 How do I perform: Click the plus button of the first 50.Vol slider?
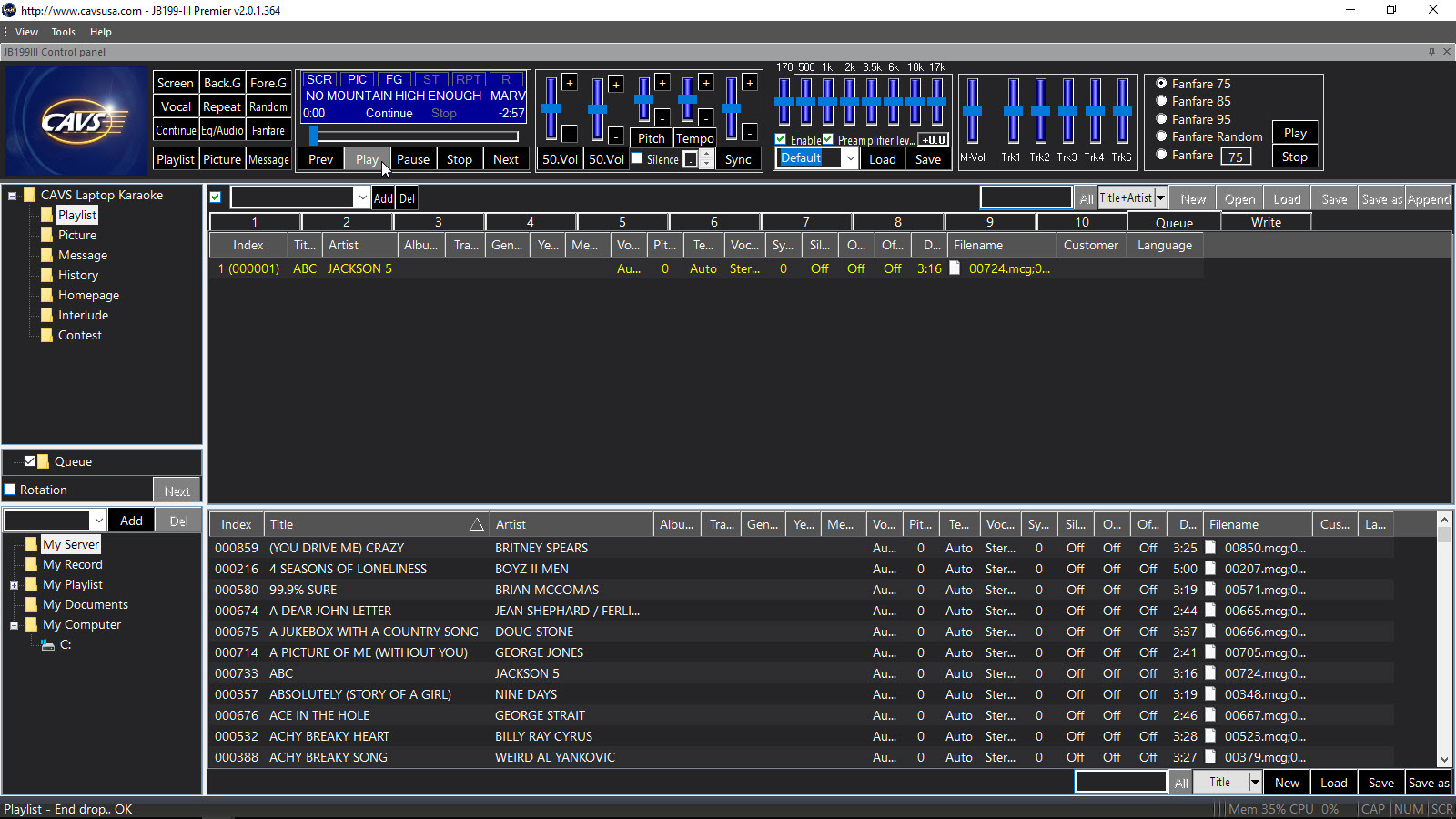point(570,83)
